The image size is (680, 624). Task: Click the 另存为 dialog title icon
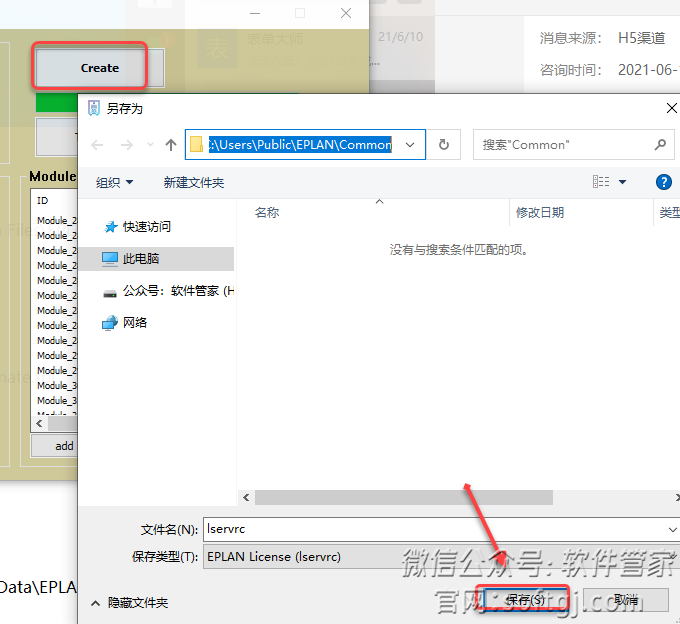pyautogui.click(x=94, y=108)
